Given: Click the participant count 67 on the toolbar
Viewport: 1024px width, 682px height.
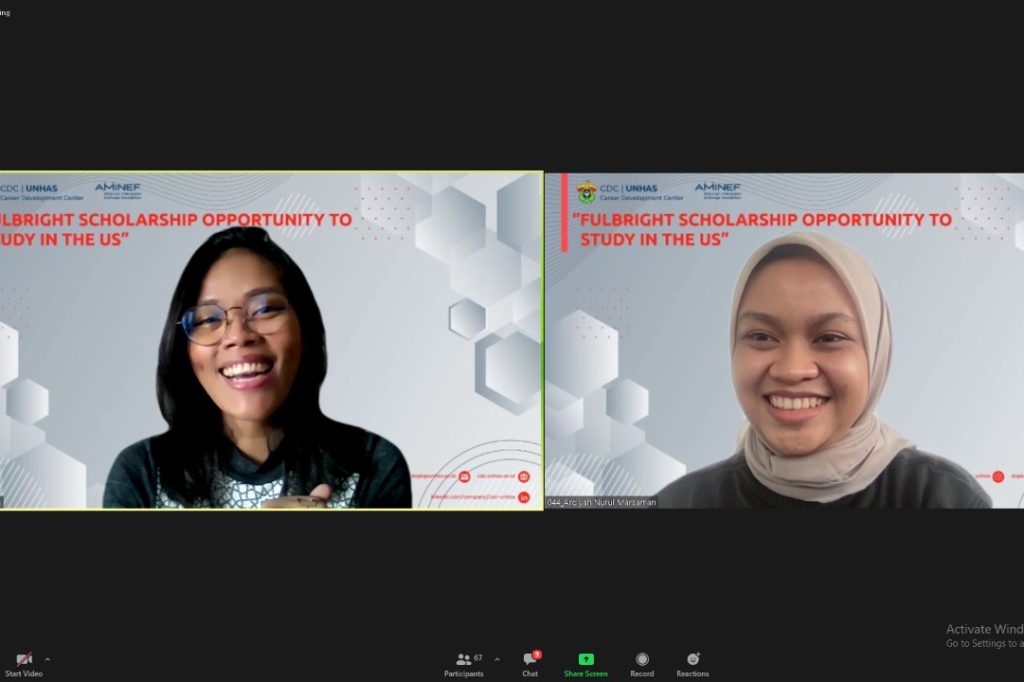Looking at the screenshot, I should (x=477, y=656).
